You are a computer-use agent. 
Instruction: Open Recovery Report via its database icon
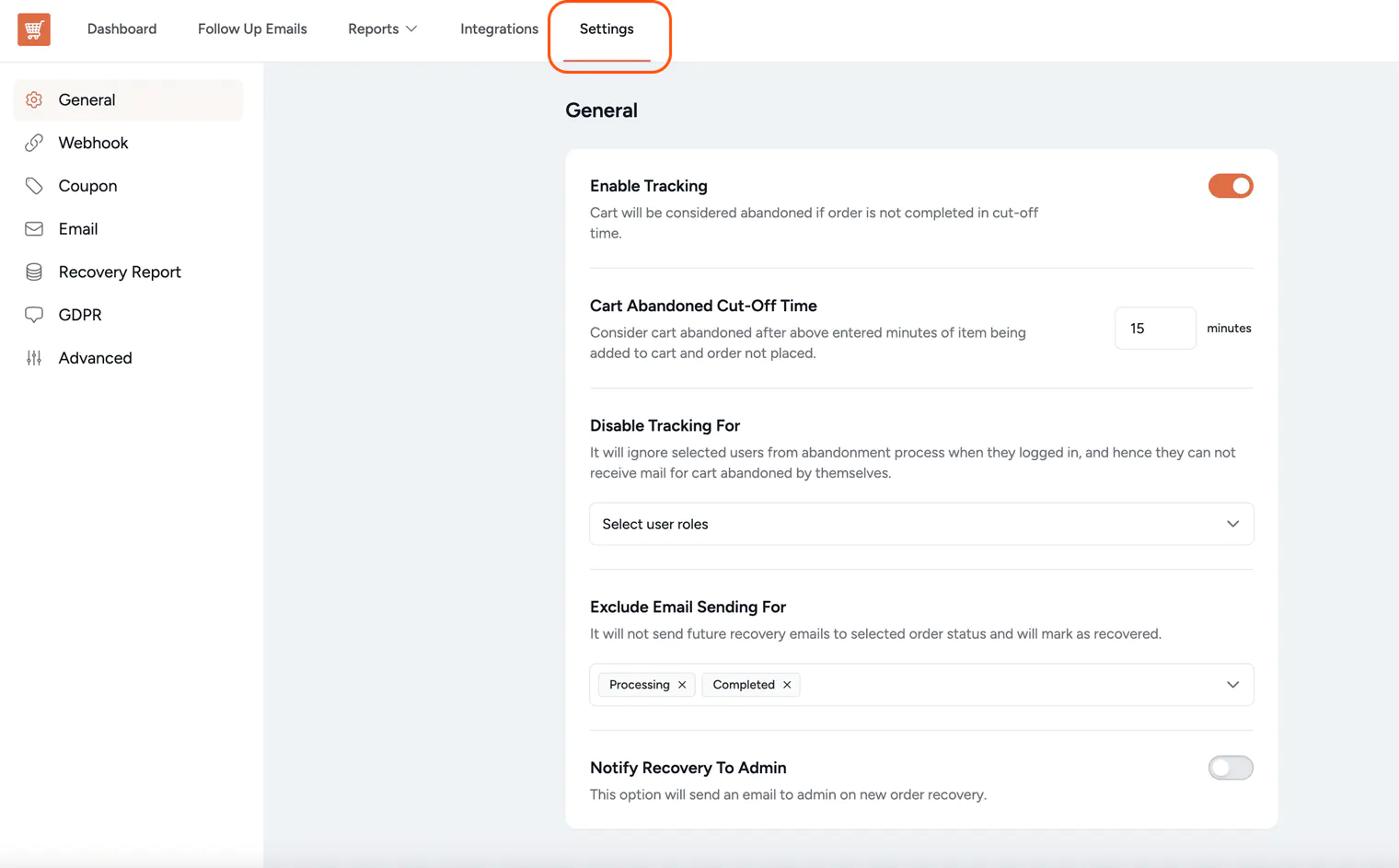point(34,272)
